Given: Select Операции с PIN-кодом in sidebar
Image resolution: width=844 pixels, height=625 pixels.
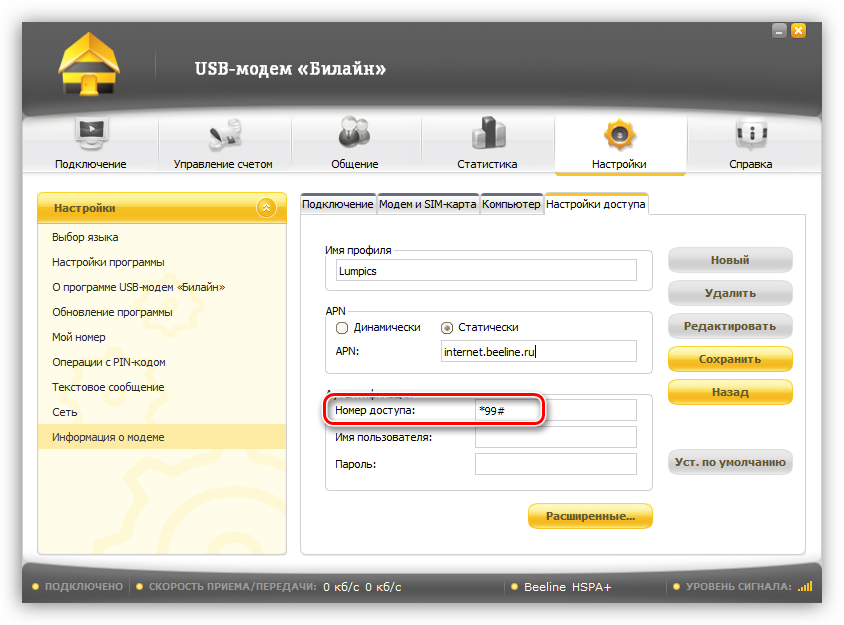Looking at the screenshot, I should pos(109,362).
